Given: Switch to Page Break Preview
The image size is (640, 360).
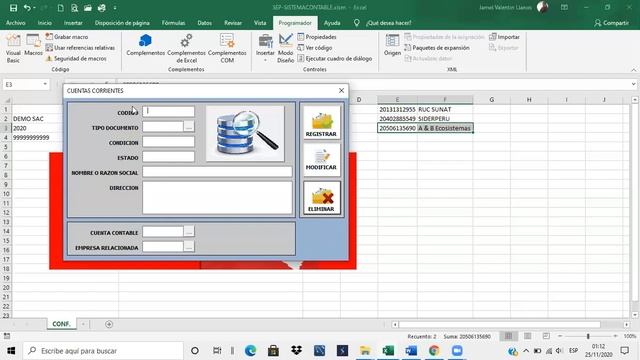Looking at the screenshot, I should coord(546,336).
